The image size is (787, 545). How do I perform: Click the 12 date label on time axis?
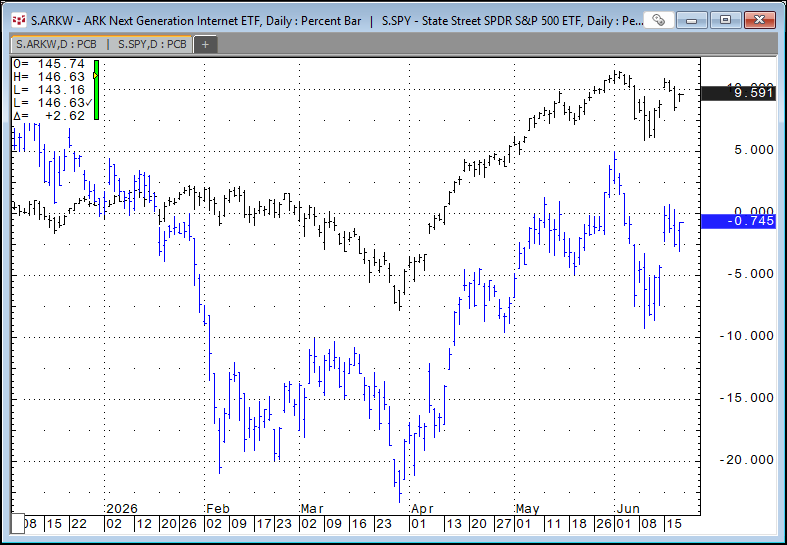[x=144, y=524]
